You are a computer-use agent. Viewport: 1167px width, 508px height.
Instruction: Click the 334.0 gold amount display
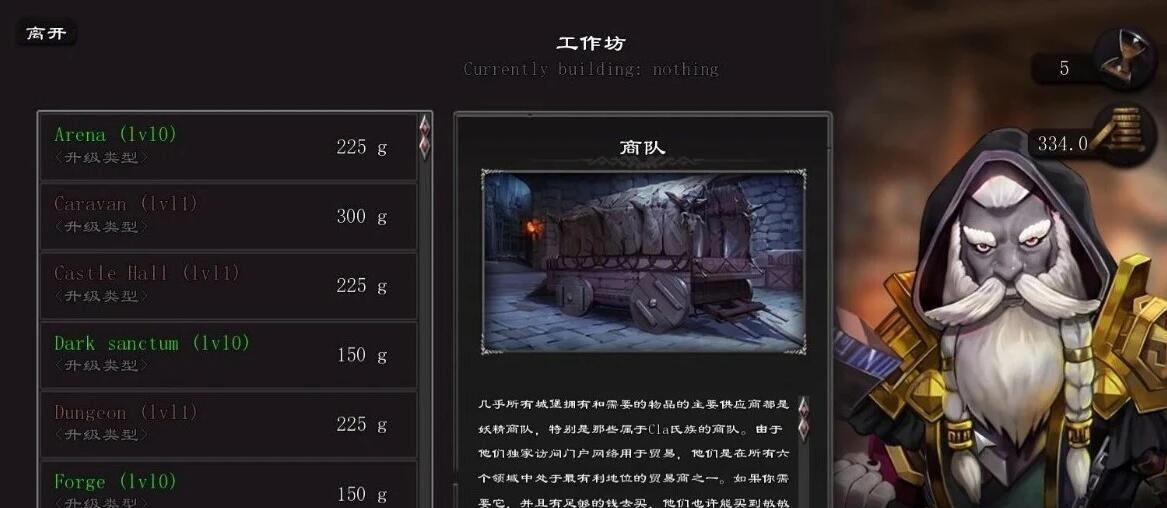[x=1062, y=144]
